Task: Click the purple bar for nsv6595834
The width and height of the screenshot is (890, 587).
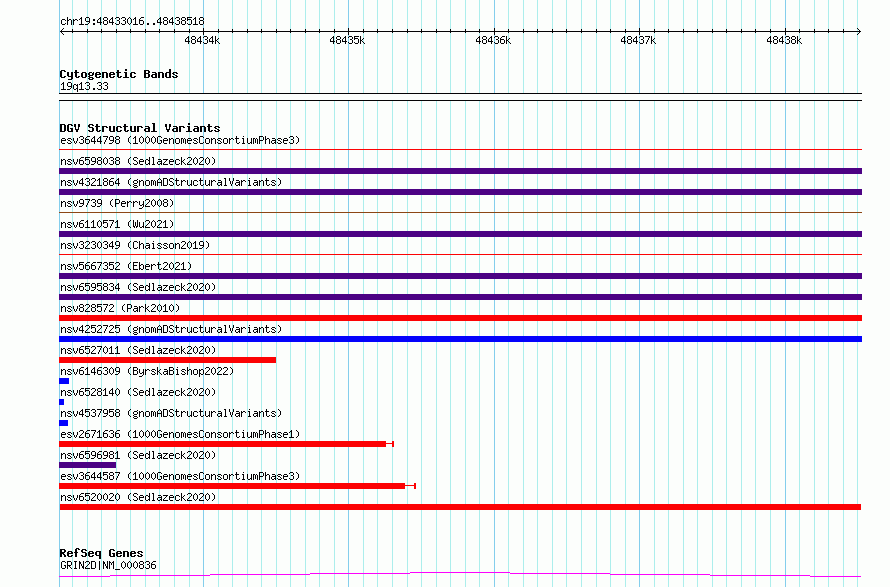Action: (x=460, y=297)
